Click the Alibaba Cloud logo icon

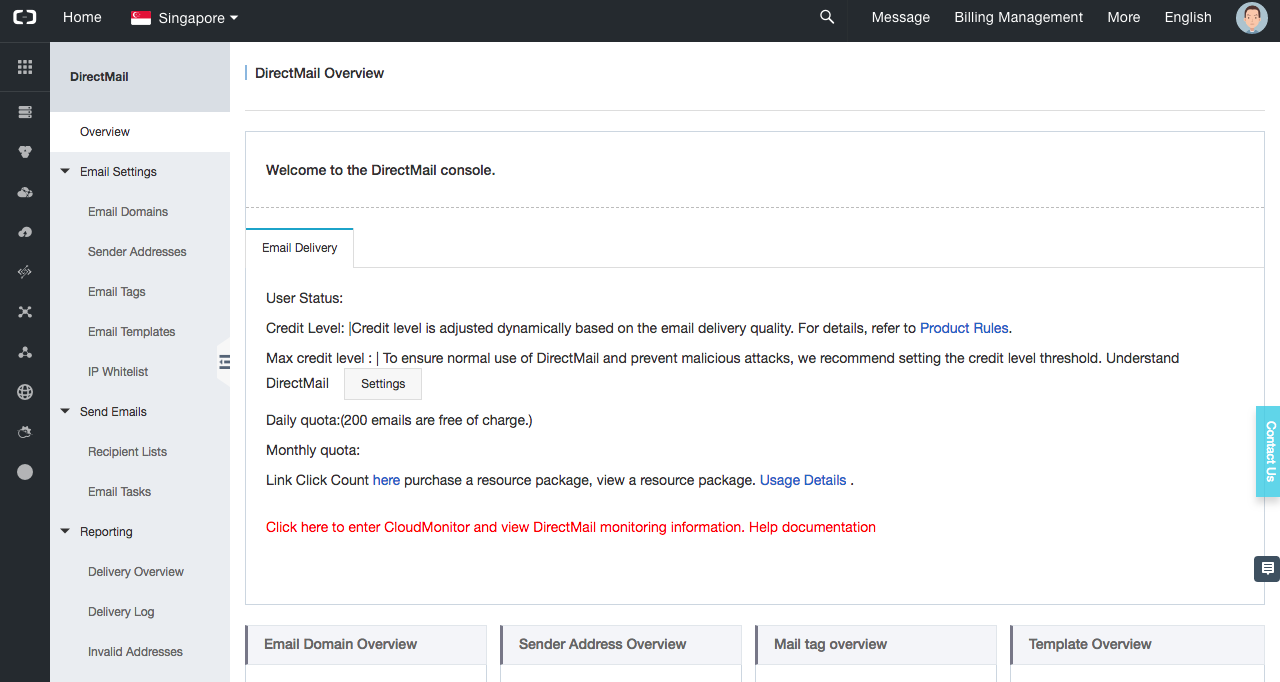(x=25, y=17)
